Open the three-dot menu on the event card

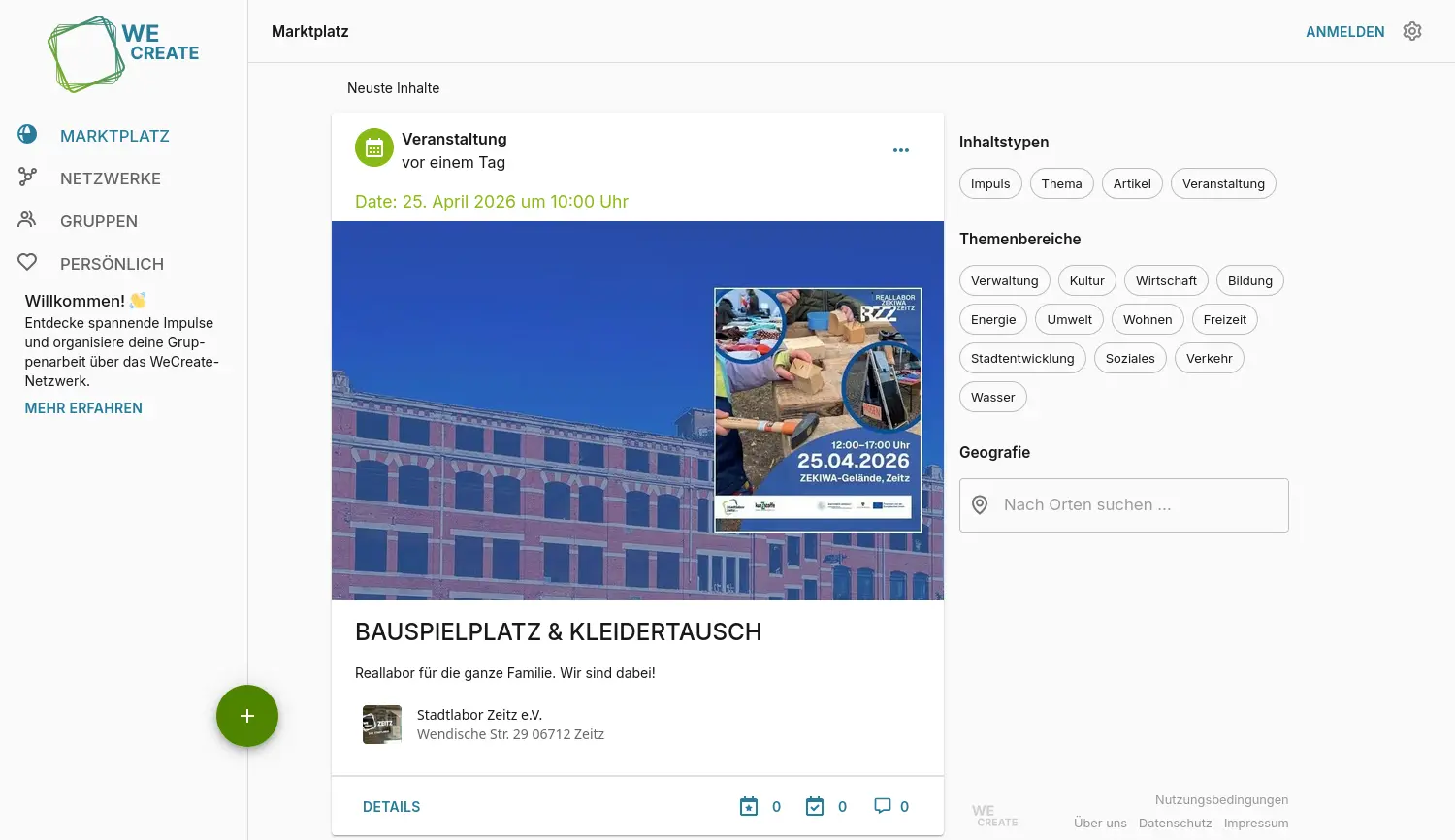point(901,150)
